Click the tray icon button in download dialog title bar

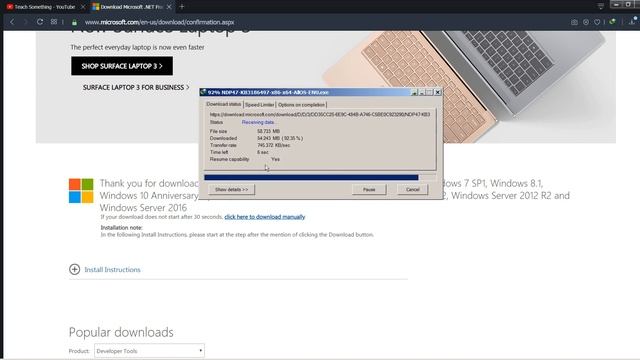click(414, 93)
